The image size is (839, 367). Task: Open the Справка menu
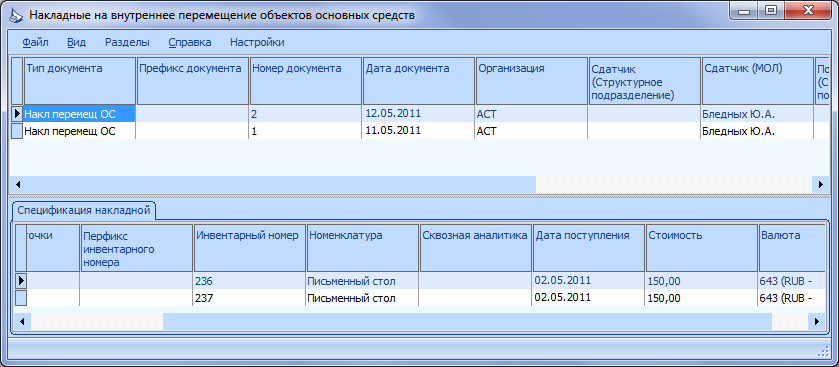(x=189, y=42)
